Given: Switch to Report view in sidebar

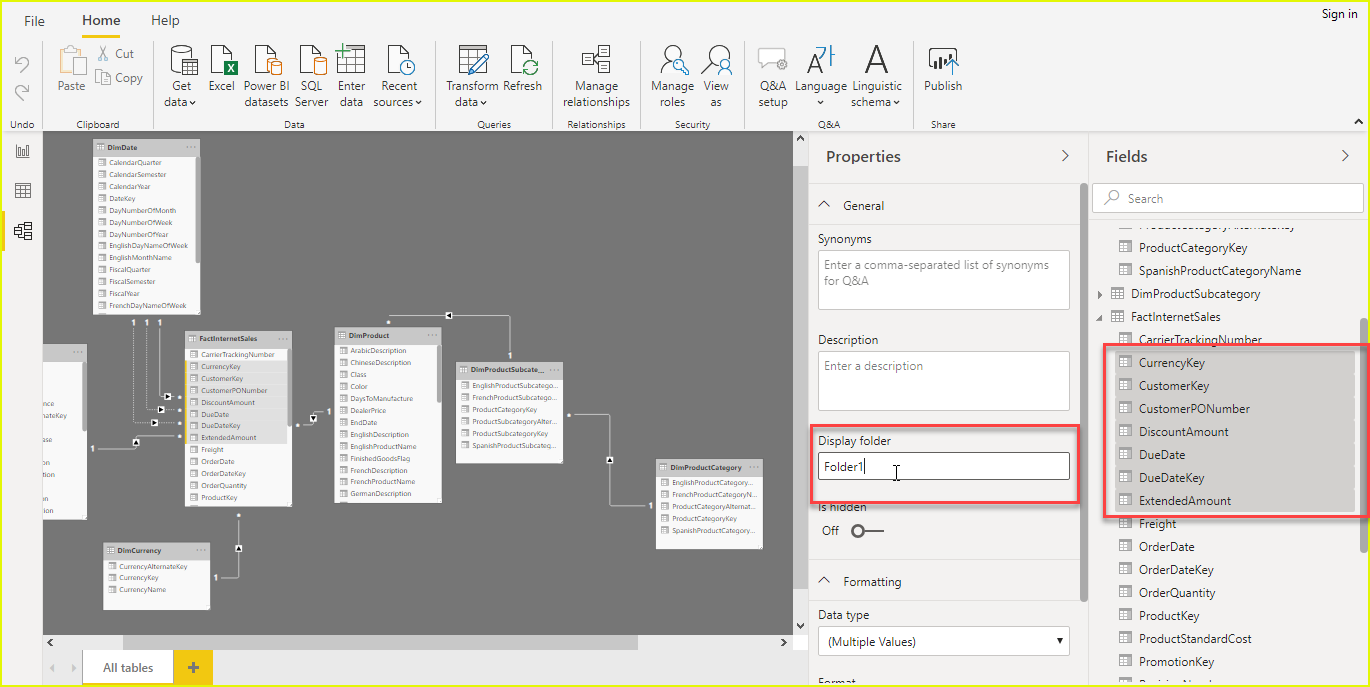Looking at the screenshot, I should tap(22, 151).
